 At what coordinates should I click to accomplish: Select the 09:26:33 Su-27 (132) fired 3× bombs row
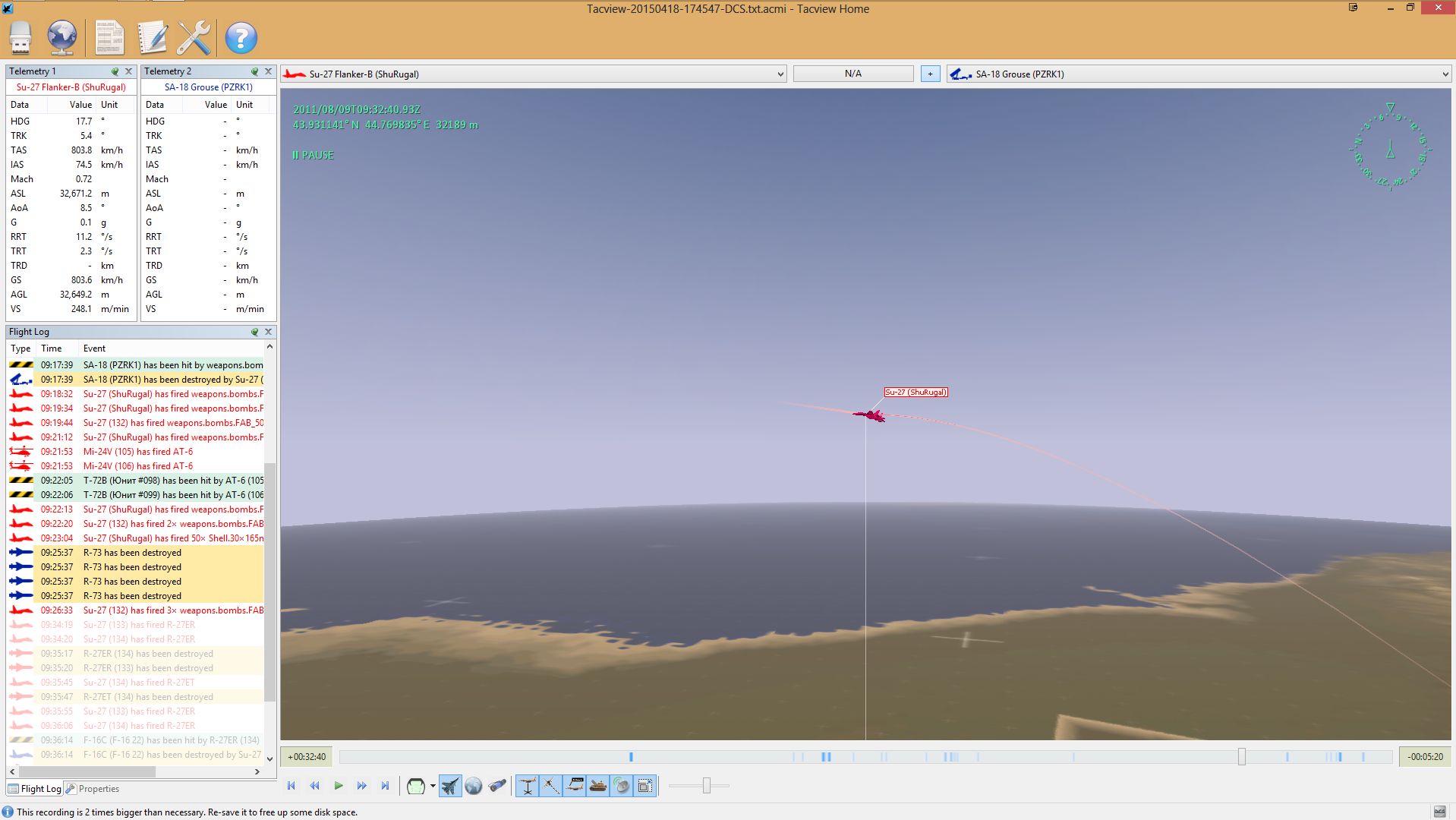click(136, 610)
